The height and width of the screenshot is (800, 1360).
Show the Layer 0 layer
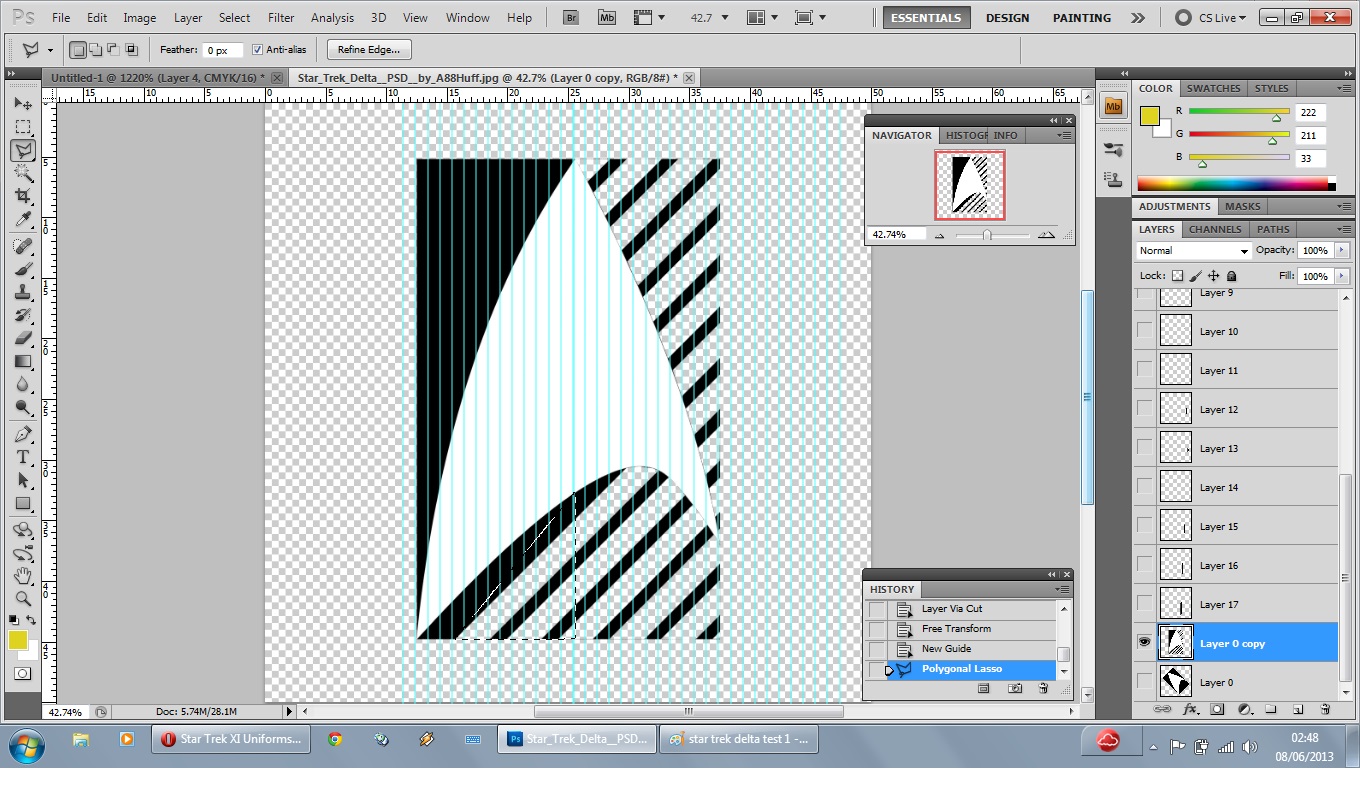pos(1144,682)
